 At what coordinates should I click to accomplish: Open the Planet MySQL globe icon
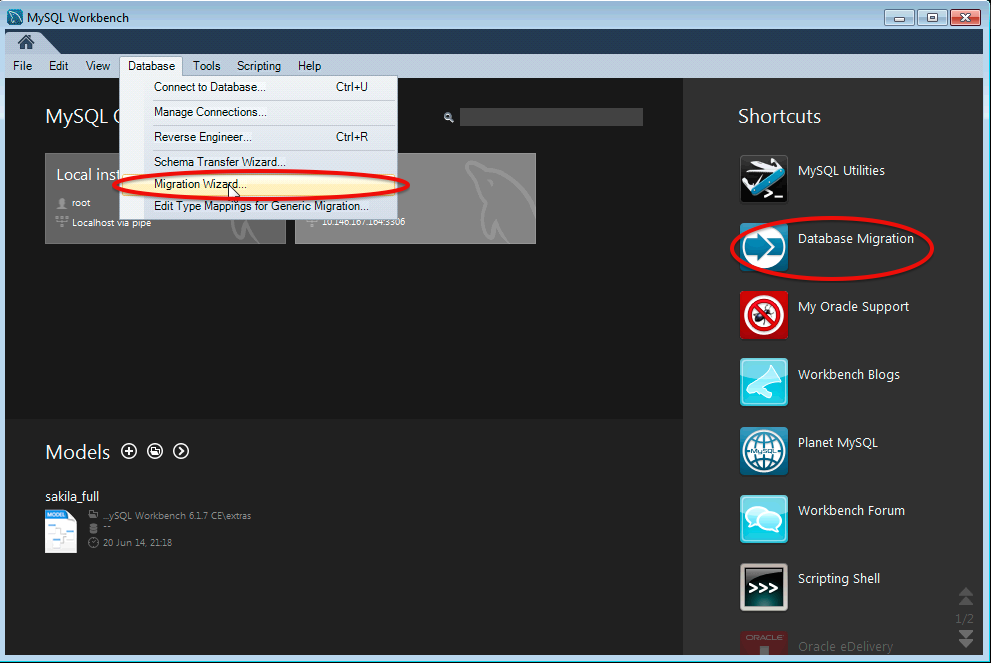point(764,451)
